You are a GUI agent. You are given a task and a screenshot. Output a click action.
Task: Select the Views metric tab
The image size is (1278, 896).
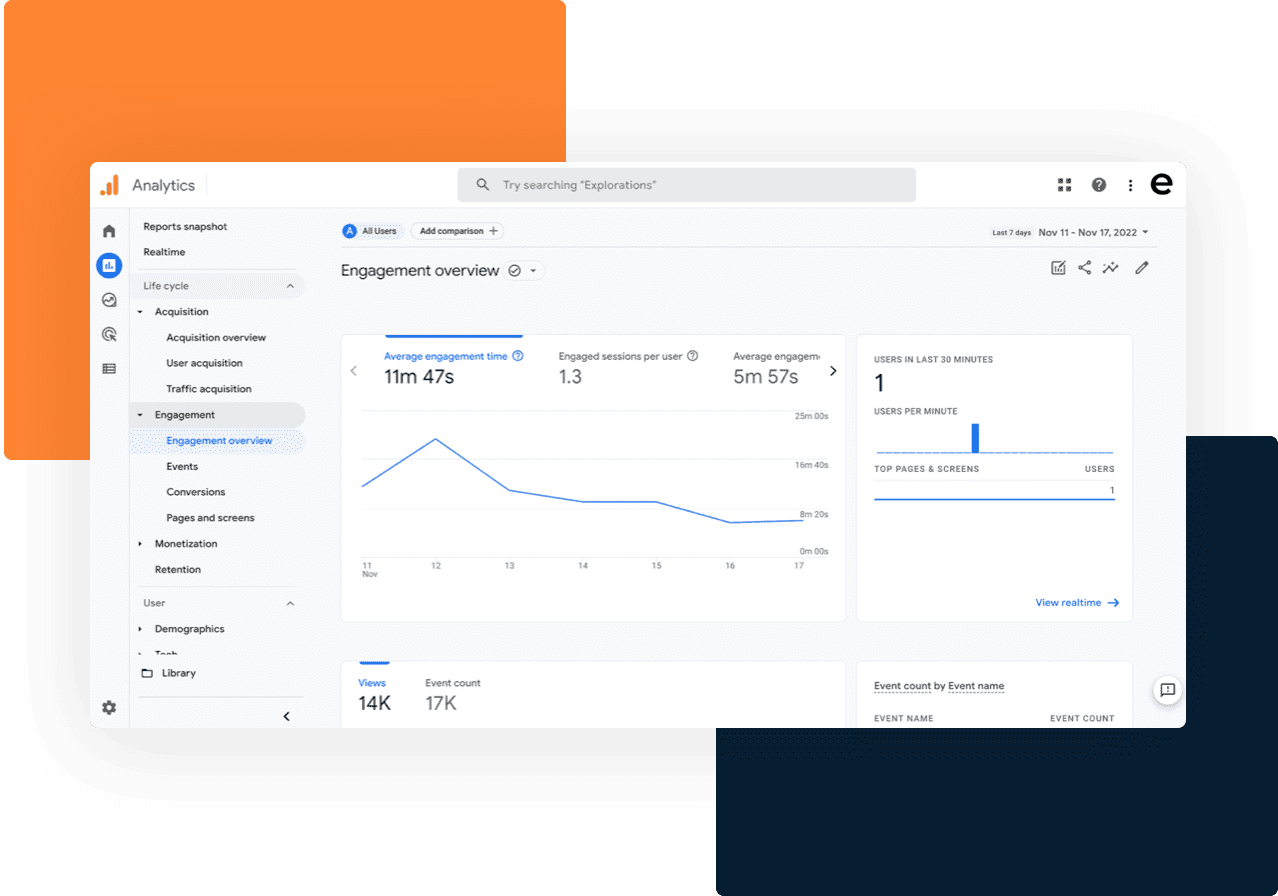(375, 694)
